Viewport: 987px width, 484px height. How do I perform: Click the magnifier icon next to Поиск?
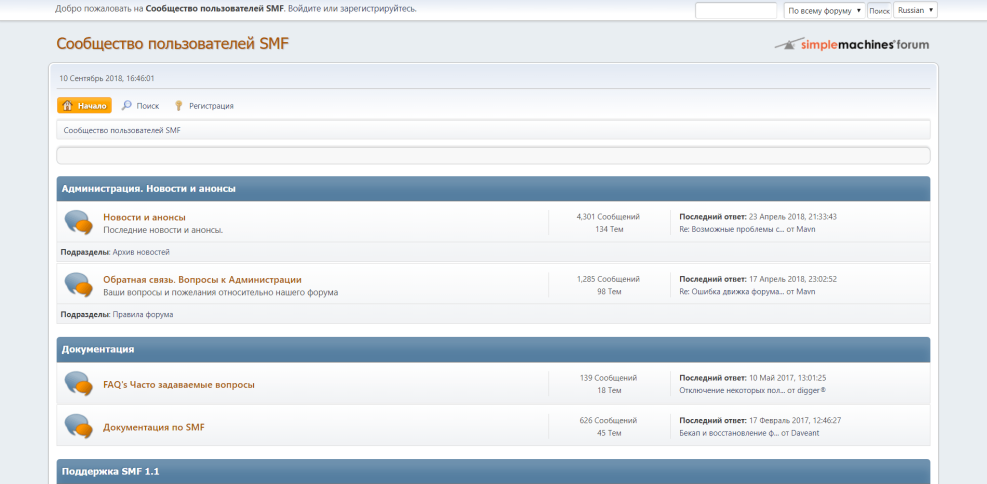127,105
